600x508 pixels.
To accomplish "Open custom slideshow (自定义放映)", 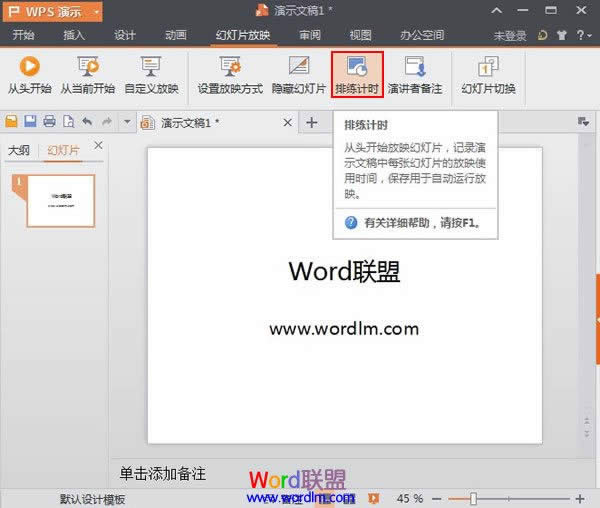I will (151, 75).
